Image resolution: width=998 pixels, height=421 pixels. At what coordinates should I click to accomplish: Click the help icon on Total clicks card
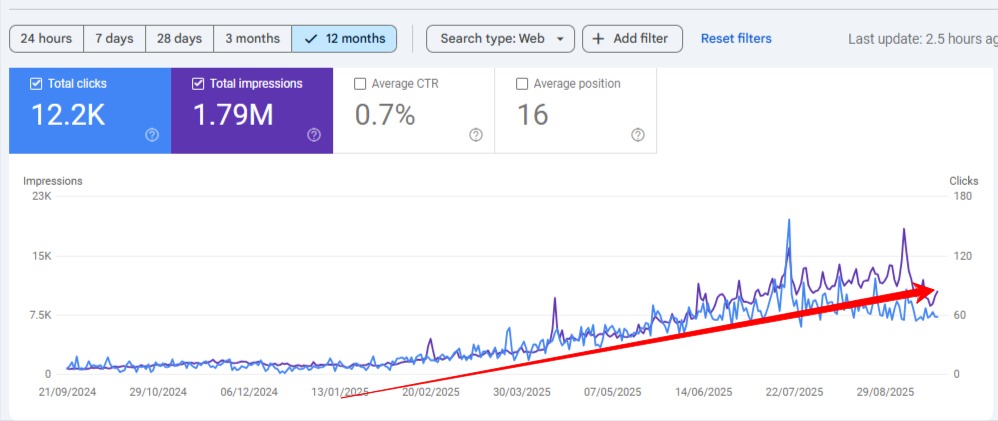click(152, 135)
